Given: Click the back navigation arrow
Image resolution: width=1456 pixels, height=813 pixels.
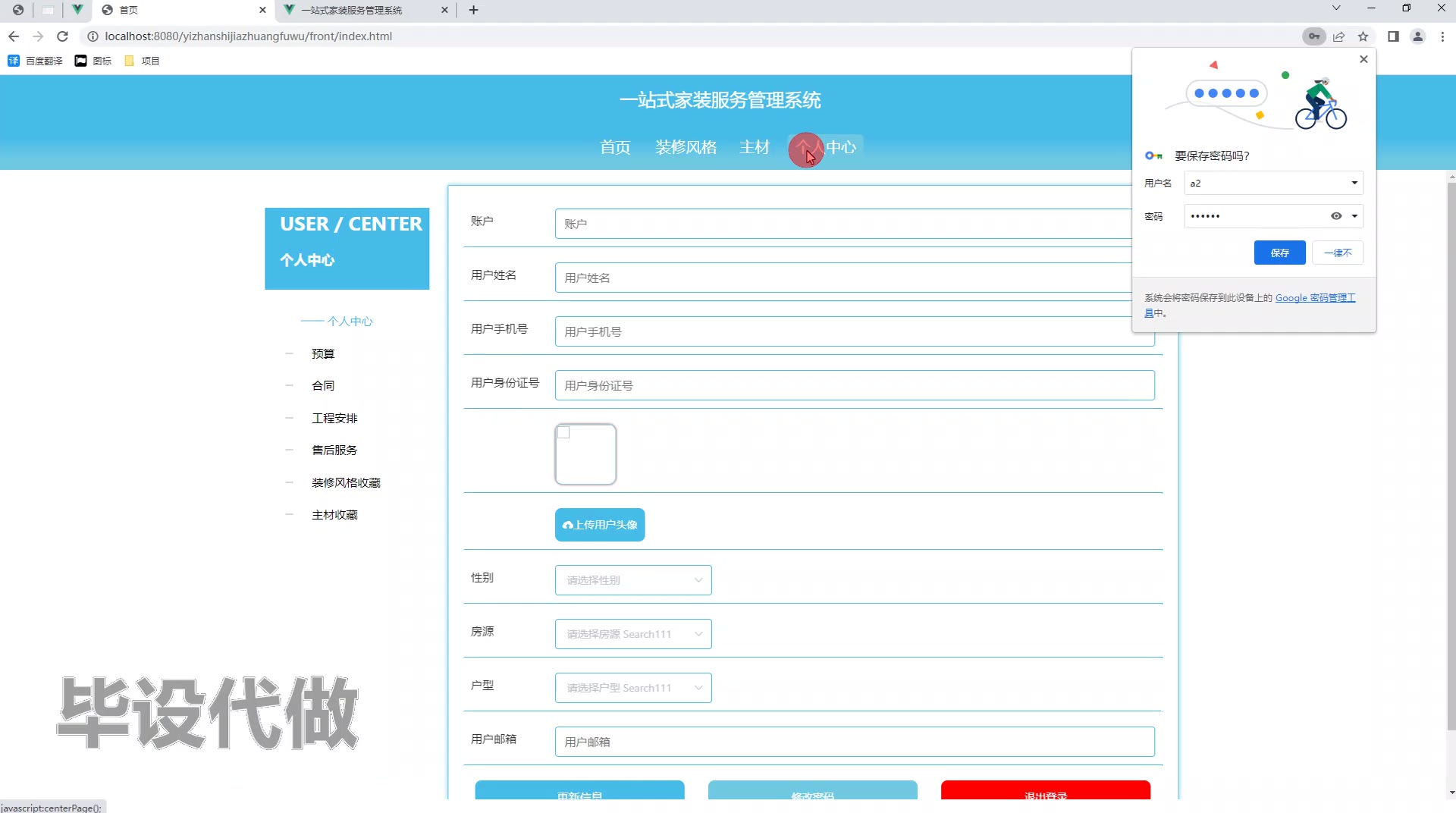Looking at the screenshot, I should (x=14, y=36).
